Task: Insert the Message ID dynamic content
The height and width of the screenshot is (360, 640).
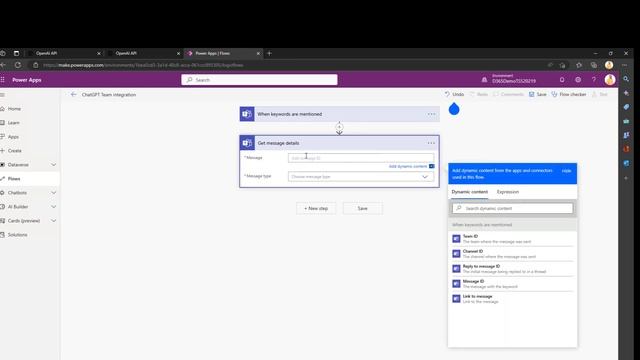Action: point(512,284)
